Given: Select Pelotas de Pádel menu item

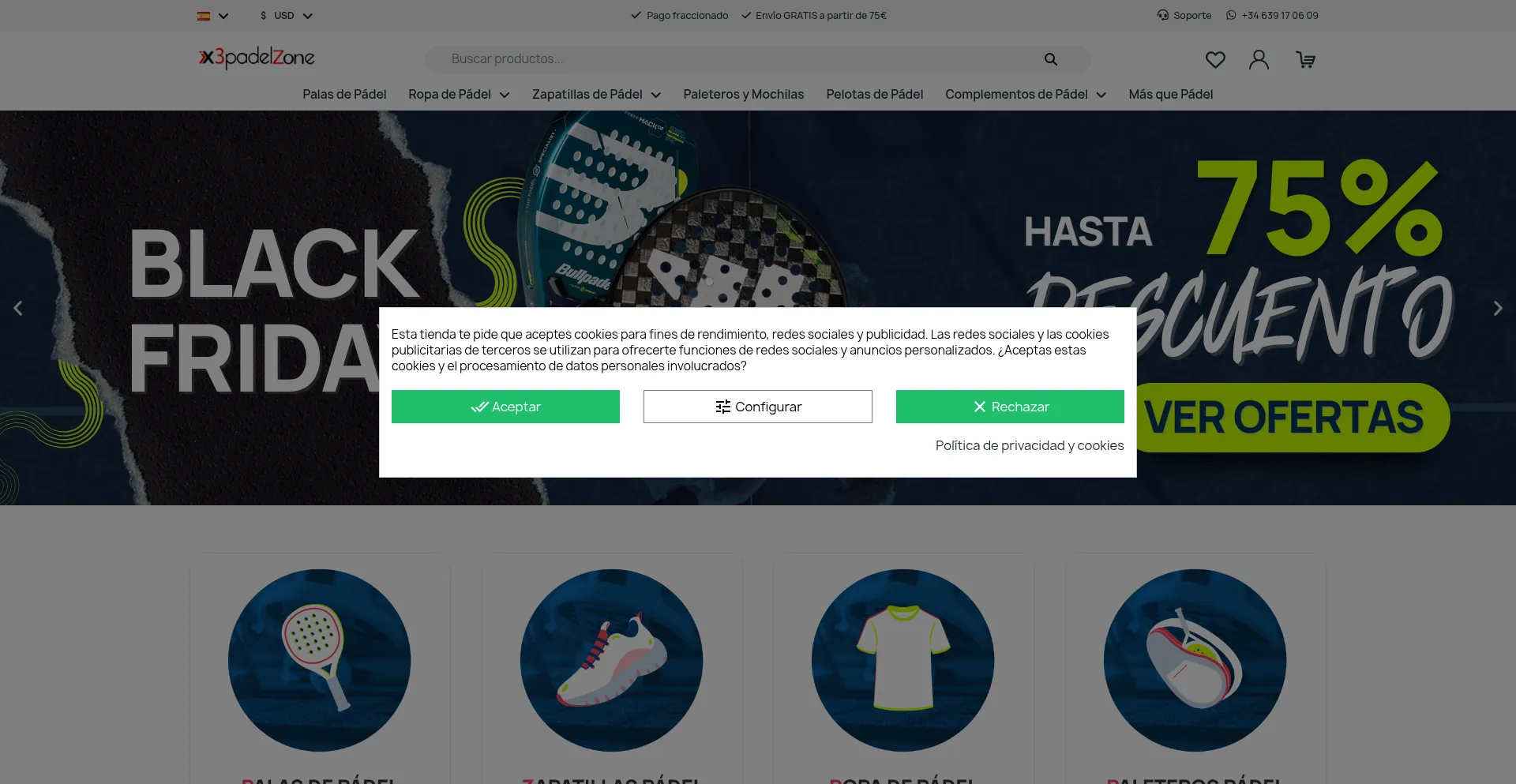Looking at the screenshot, I should 874,95.
